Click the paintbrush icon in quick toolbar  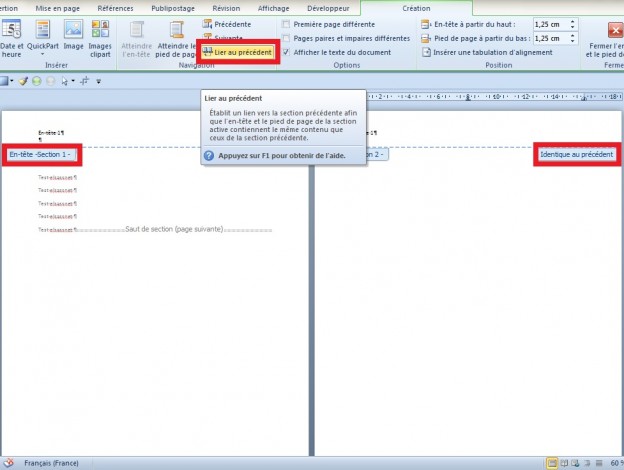(23, 81)
